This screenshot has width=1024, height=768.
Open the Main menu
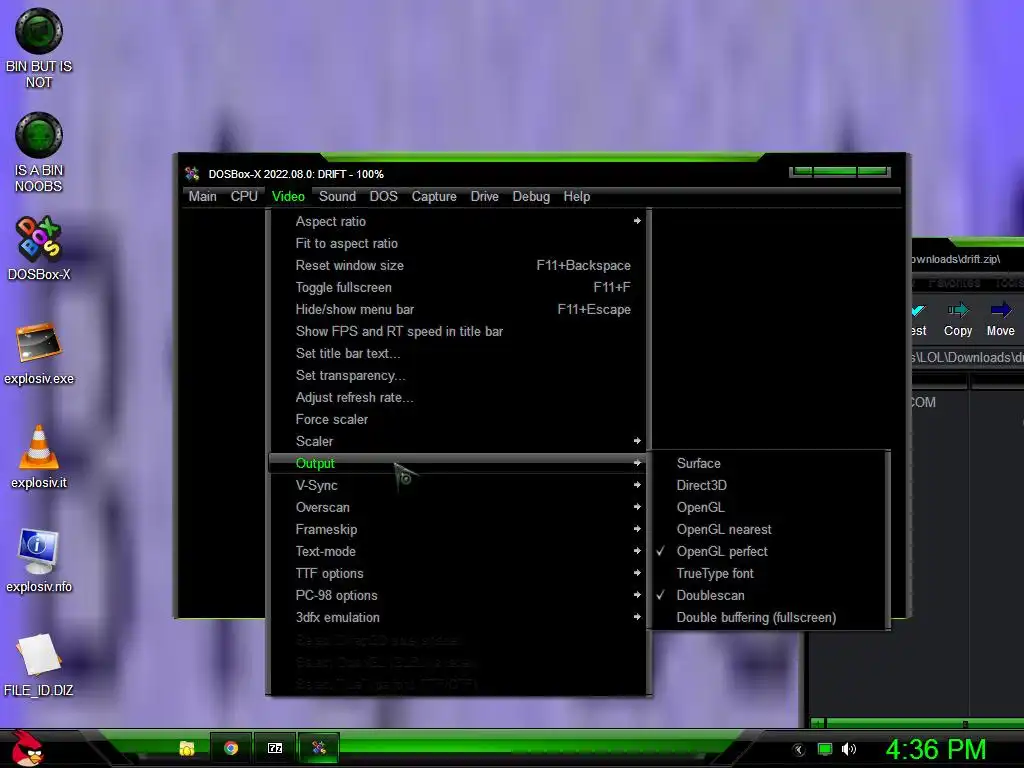(x=202, y=197)
